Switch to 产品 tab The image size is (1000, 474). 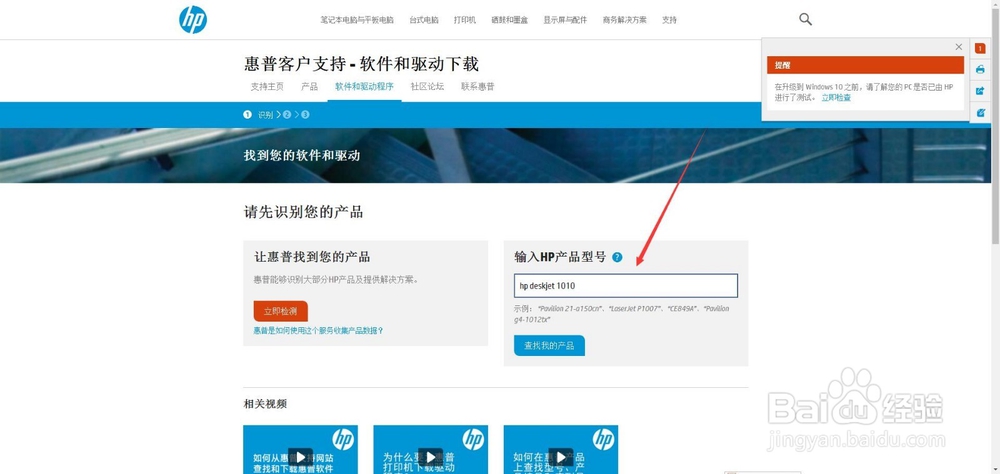(x=309, y=87)
